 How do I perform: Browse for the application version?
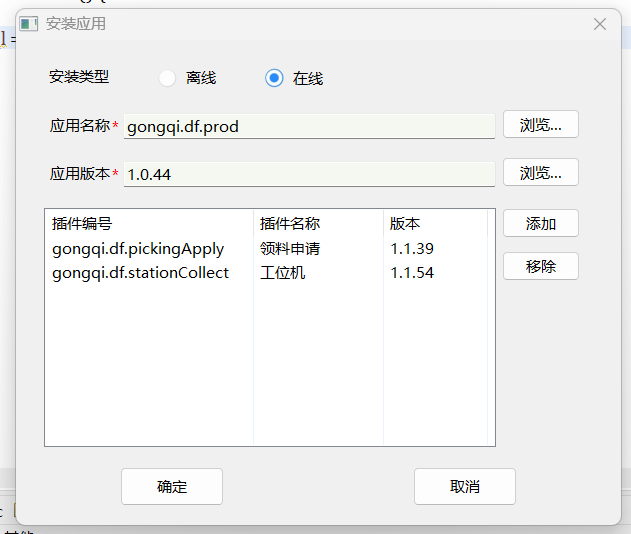(x=540, y=173)
